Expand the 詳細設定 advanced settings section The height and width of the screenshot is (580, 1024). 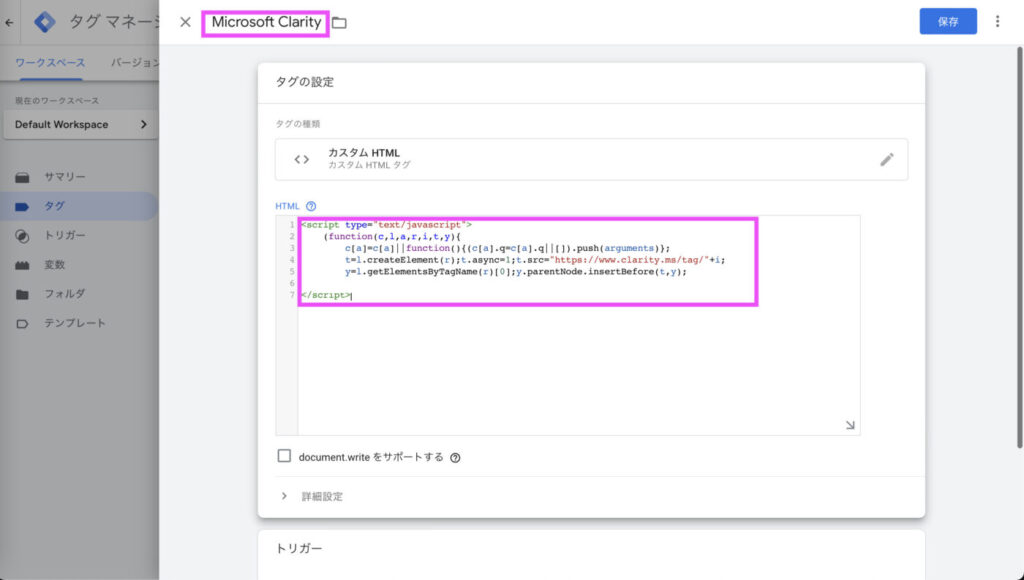(322, 496)
